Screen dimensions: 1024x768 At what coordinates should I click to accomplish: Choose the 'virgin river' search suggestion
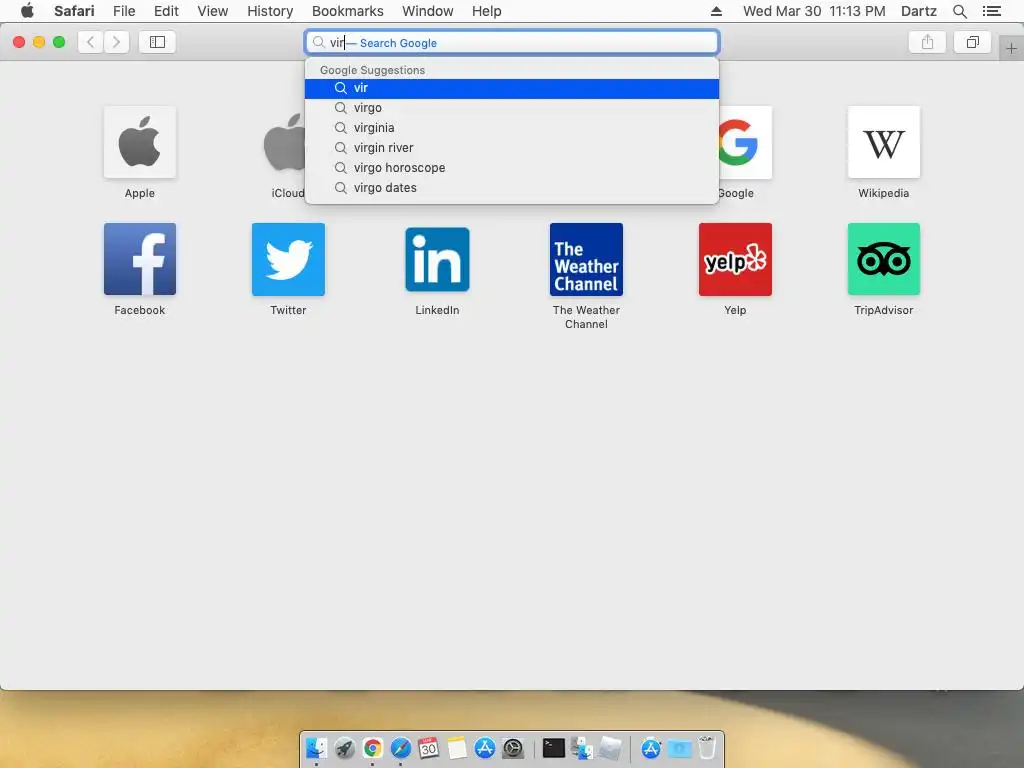[x=512, y=148]
